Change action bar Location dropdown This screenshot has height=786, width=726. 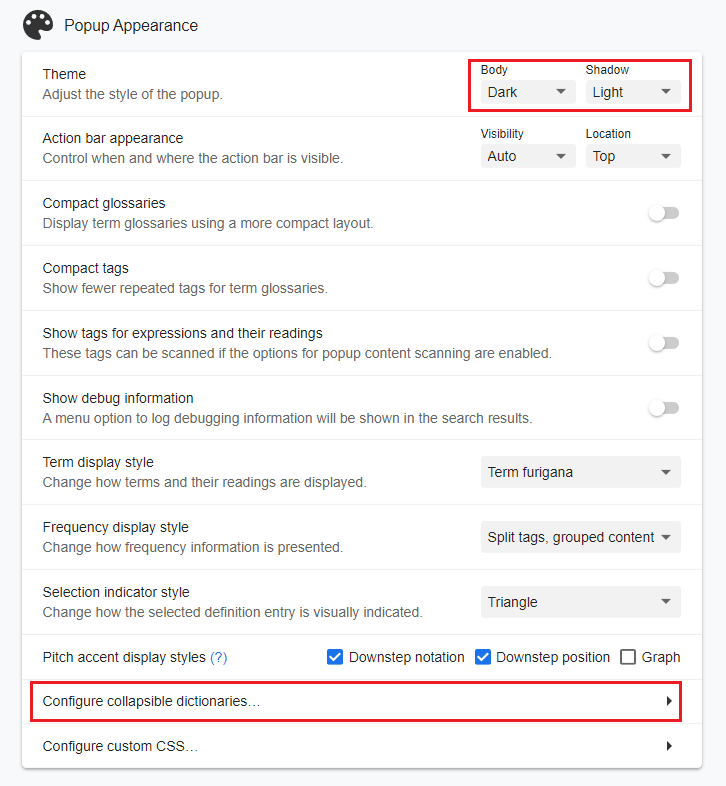[632, 156]
